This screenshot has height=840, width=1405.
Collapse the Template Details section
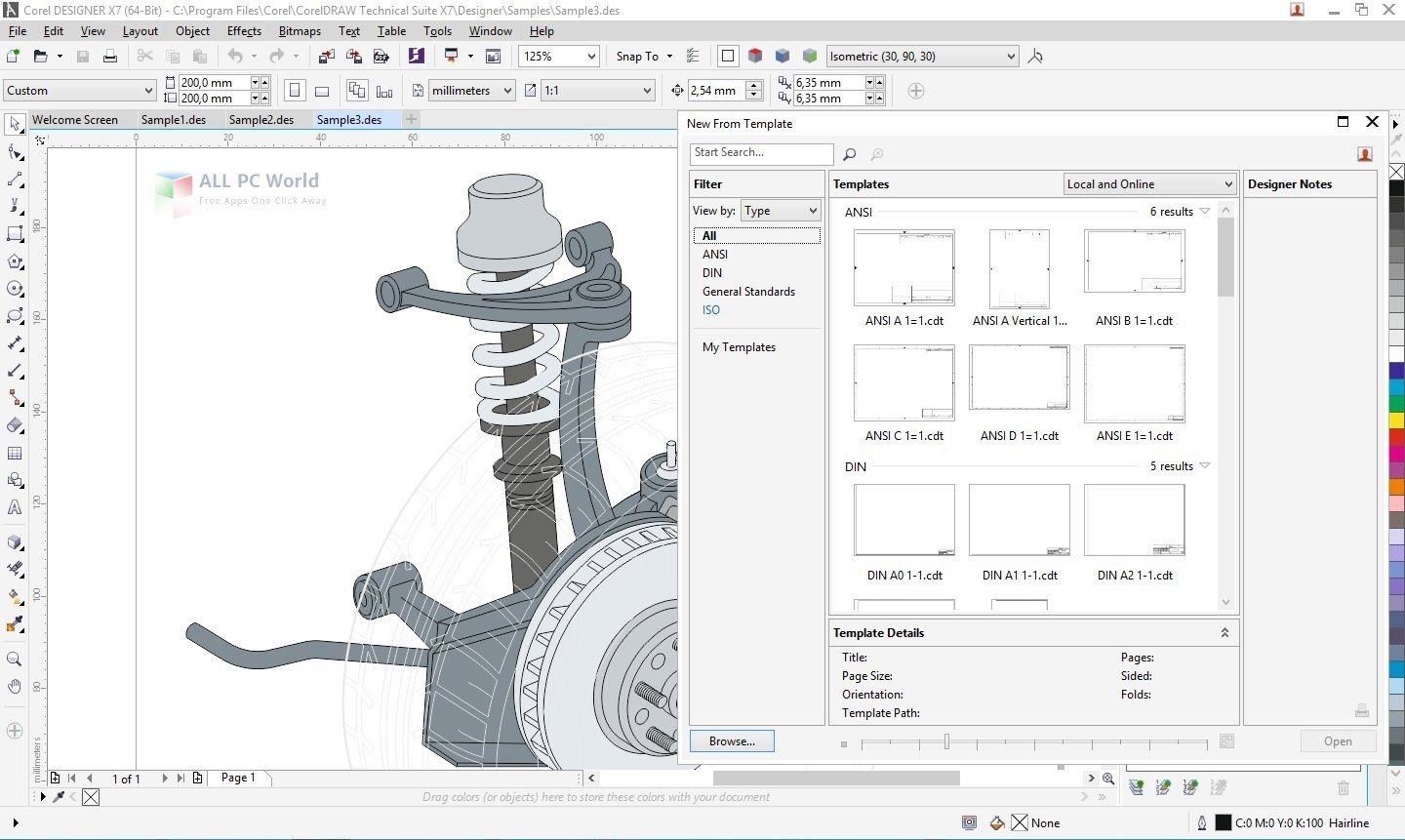coord(1224,633)
